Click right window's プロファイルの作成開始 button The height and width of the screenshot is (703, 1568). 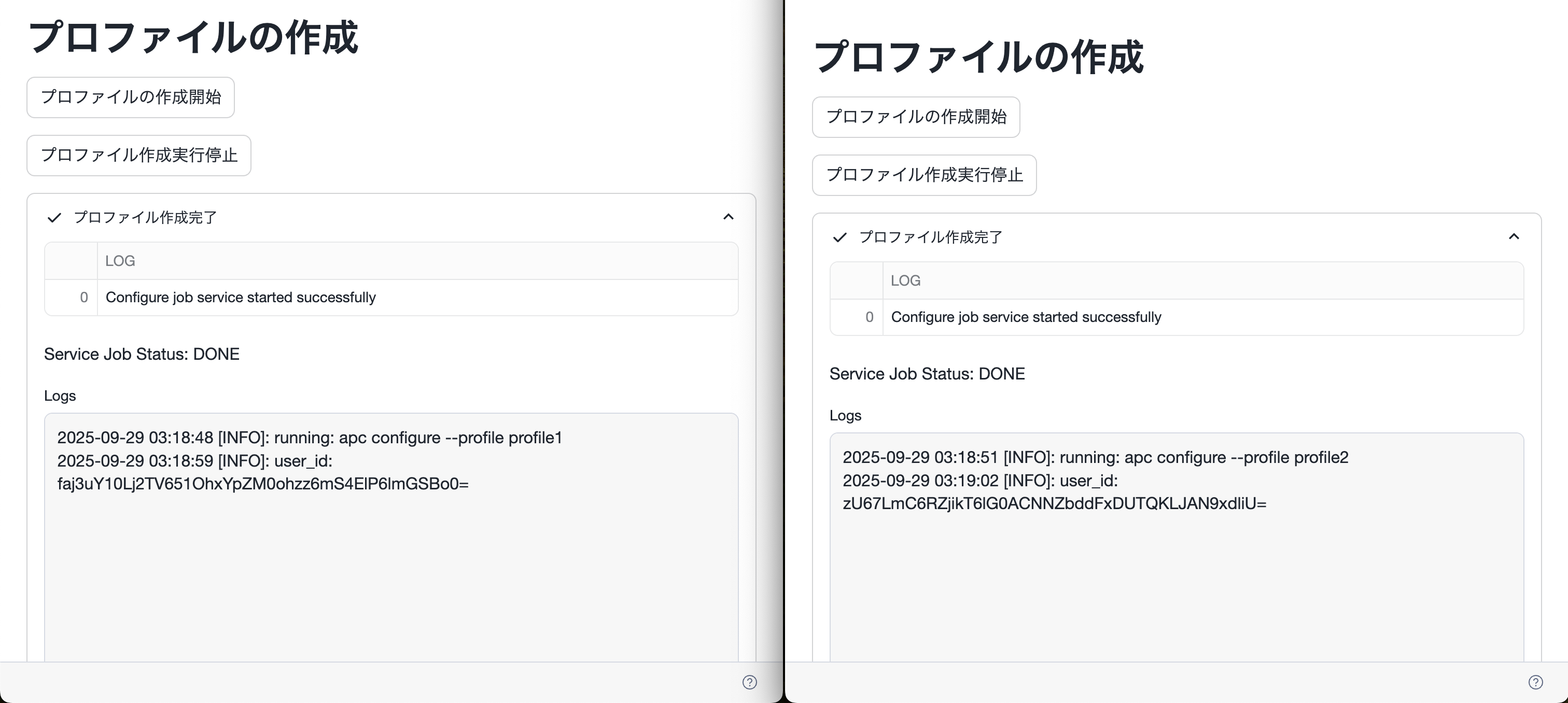pyautogui.click(x=916, y=117)
